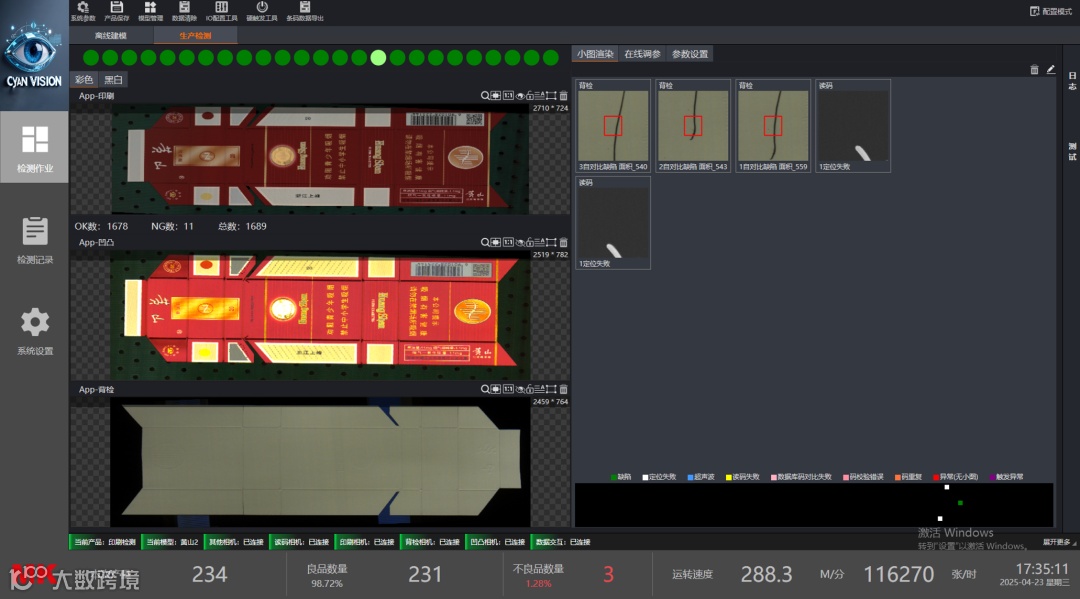
Task: Click green defect marker in black timeline chart
Action: click(960, 503)
